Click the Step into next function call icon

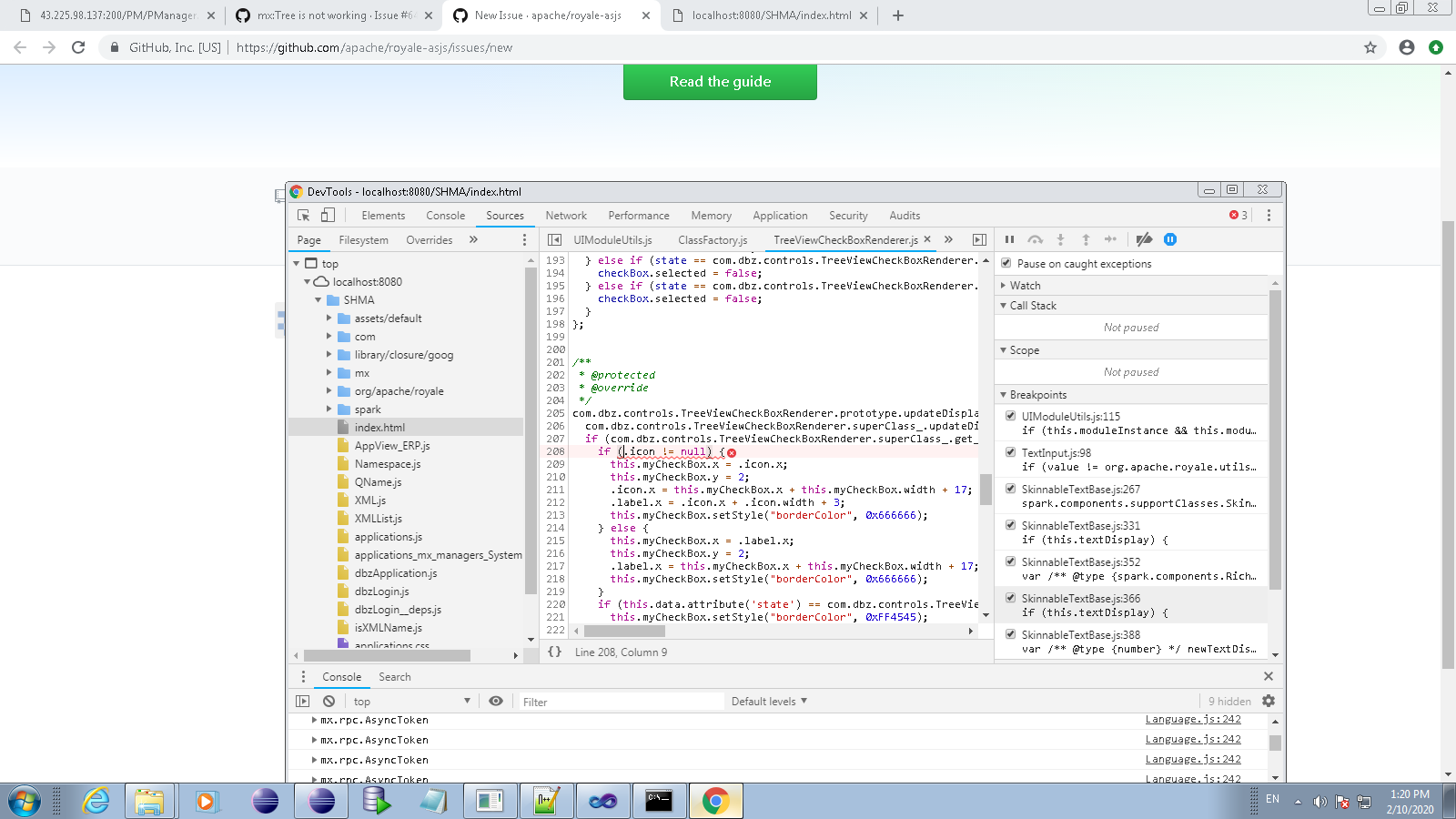[x=1060, y=239]
